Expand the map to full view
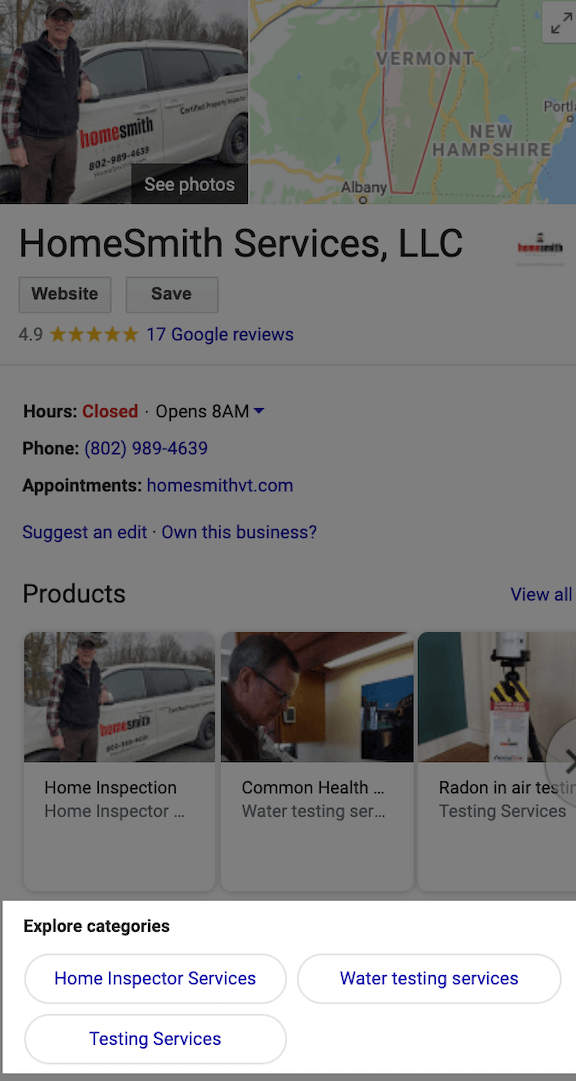The width and height of the screenshot is (576, 1081). (x=560, y=23)
